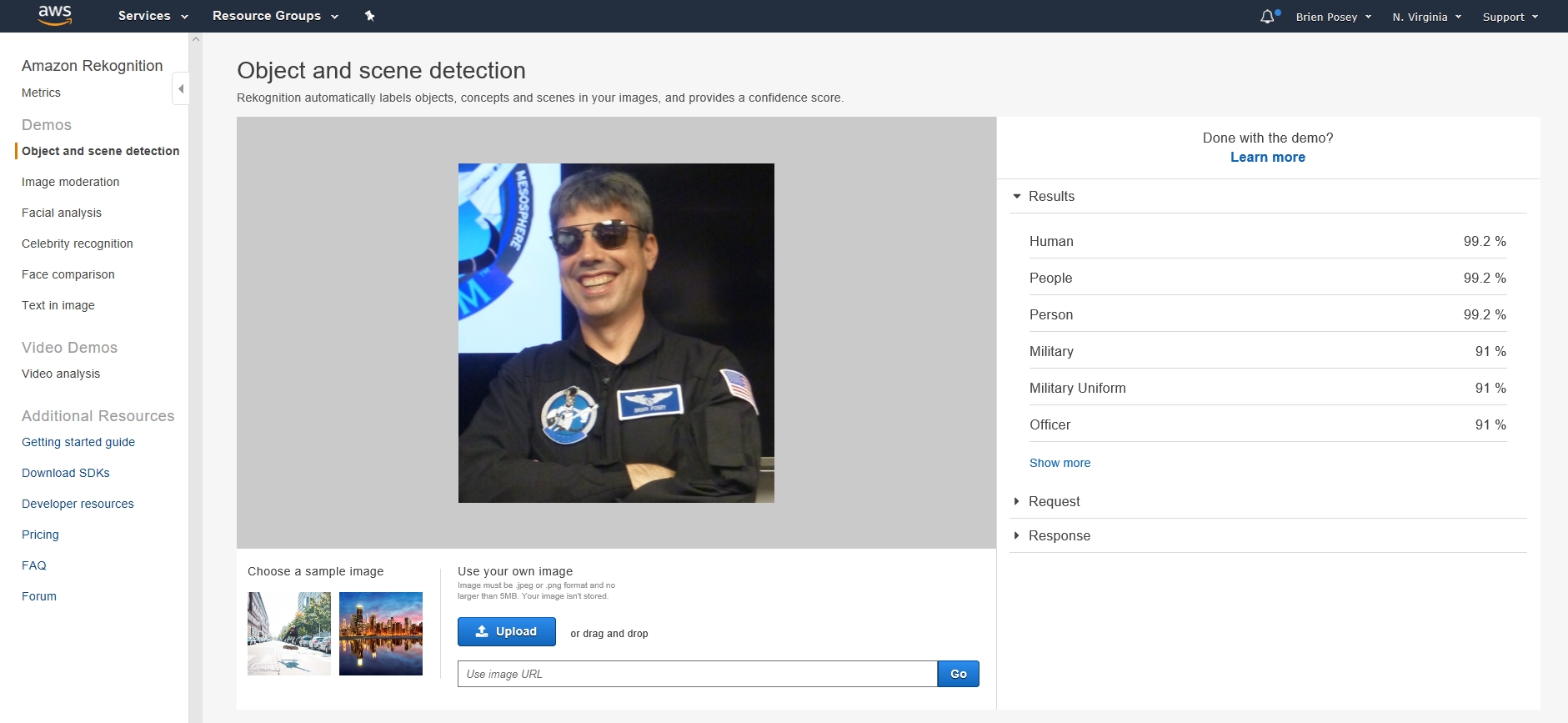Open Metrics in the sidebar
This screenshot has height=723, width=1568.
(41, 93)
